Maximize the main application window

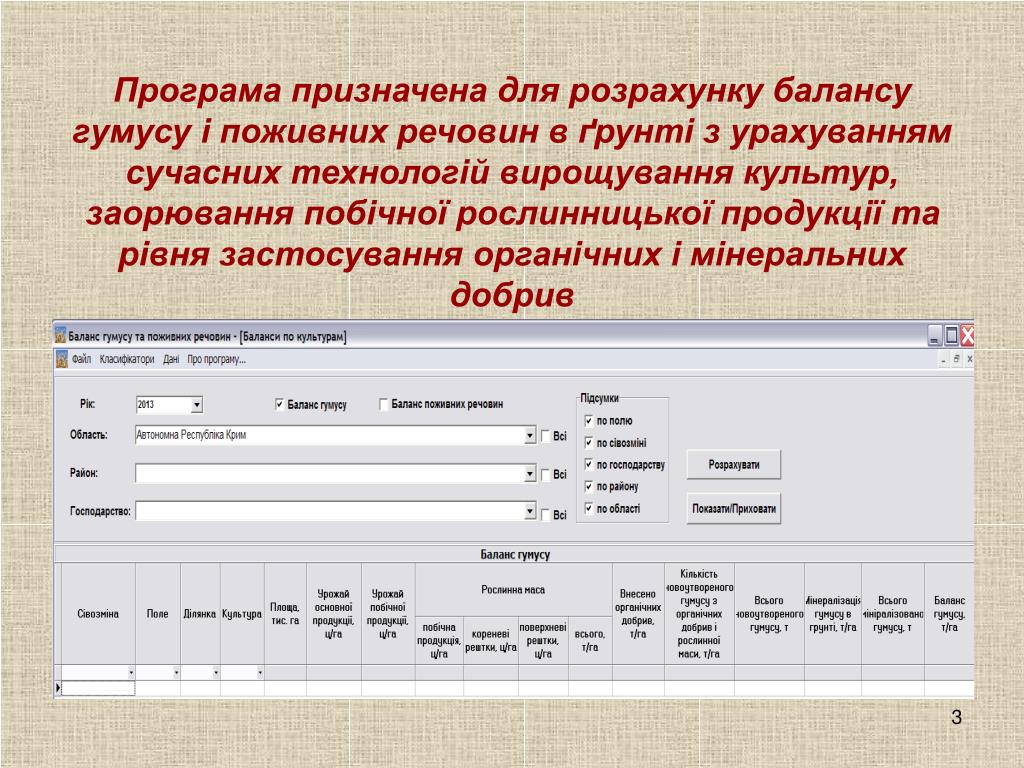click(x=952, y=336)
